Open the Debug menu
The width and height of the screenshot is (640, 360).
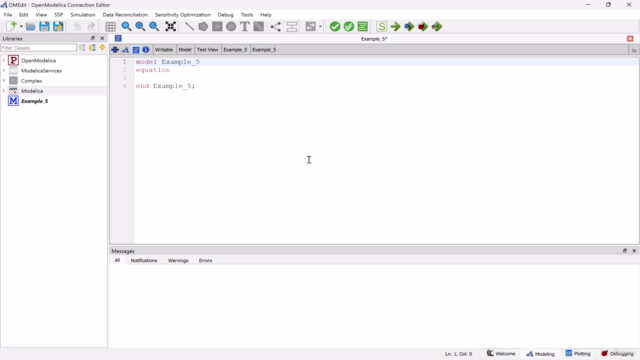(225, 15)
